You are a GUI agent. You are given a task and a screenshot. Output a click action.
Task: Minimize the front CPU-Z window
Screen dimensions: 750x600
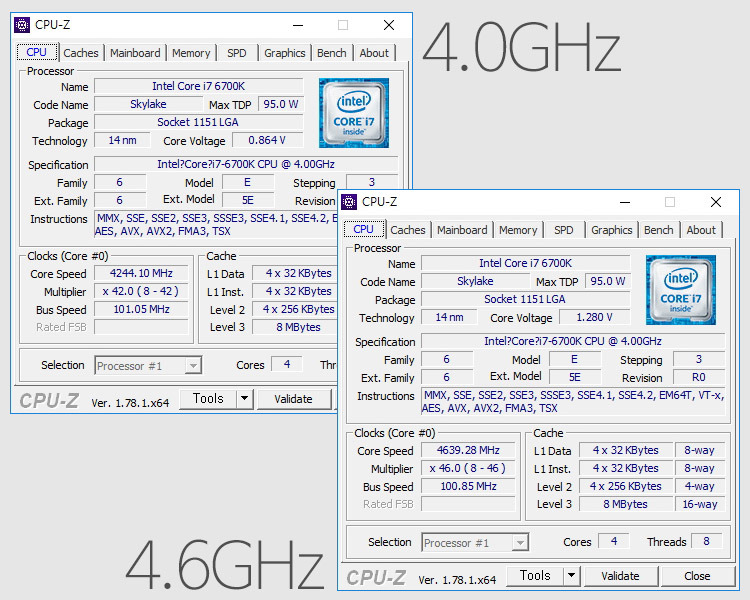[625, 202]
